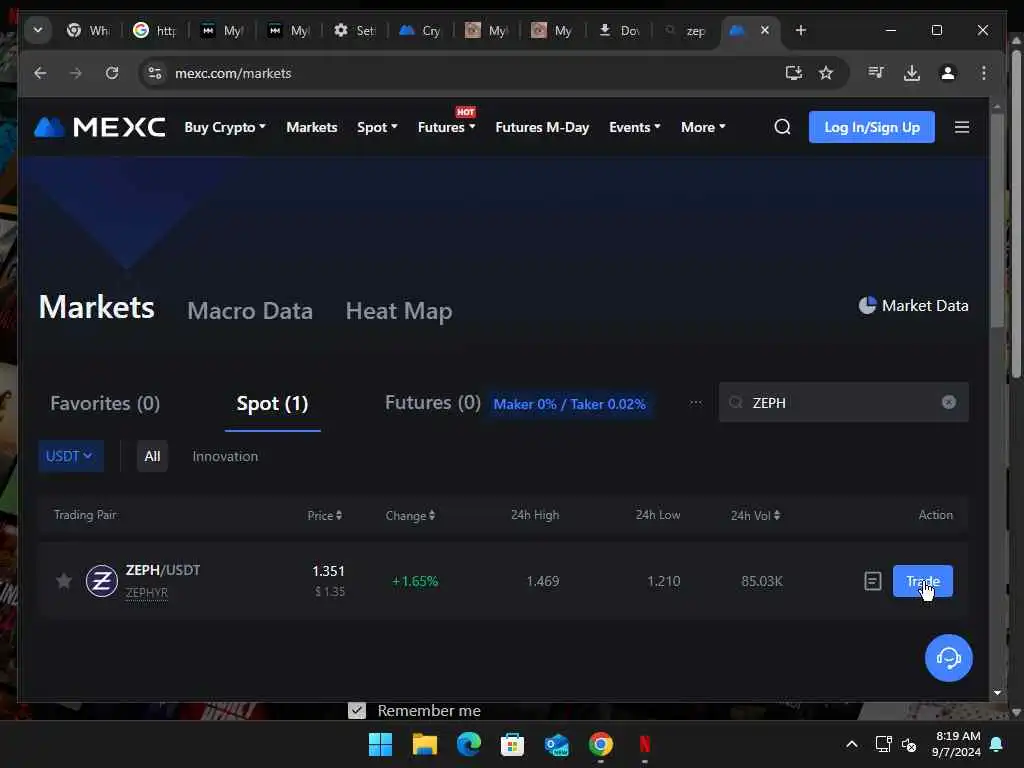
Task: Switch to Macro Data tab
Action: tap(250, 310)
